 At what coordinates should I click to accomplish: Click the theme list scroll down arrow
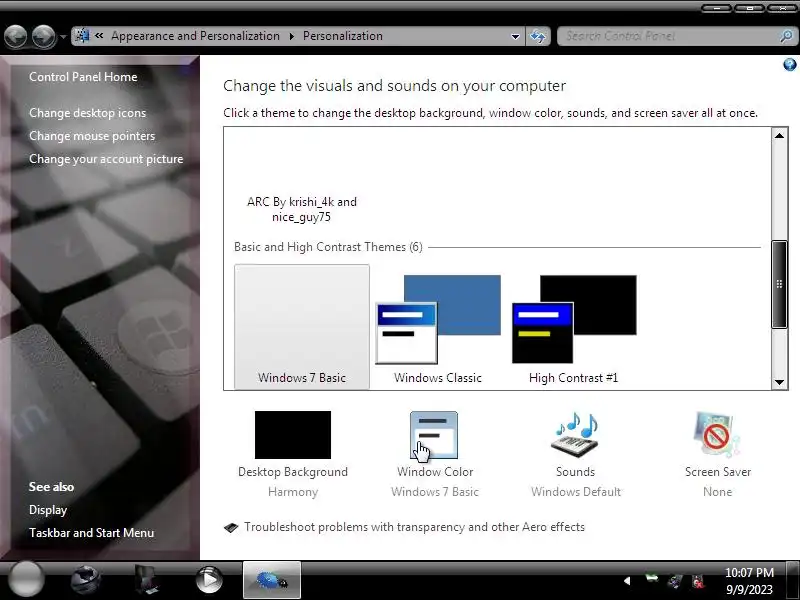click(779, 382)
